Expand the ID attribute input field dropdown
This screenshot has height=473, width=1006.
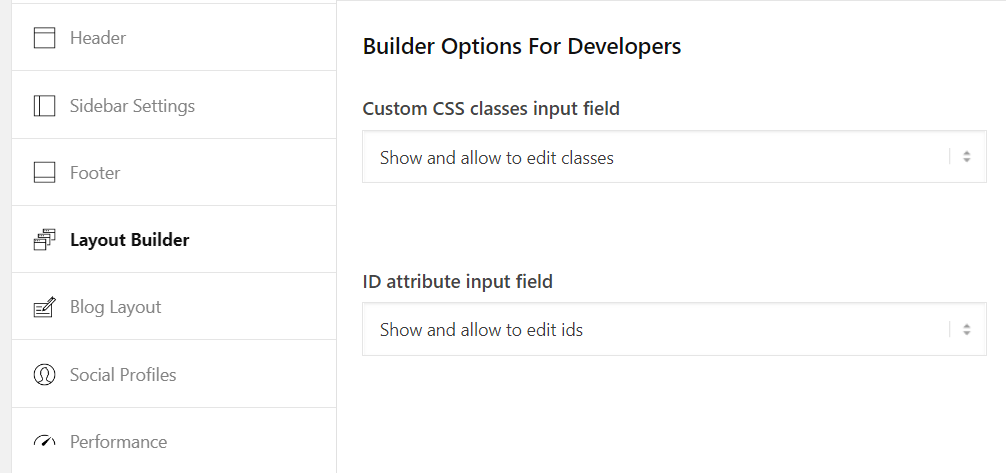[674, 329]
